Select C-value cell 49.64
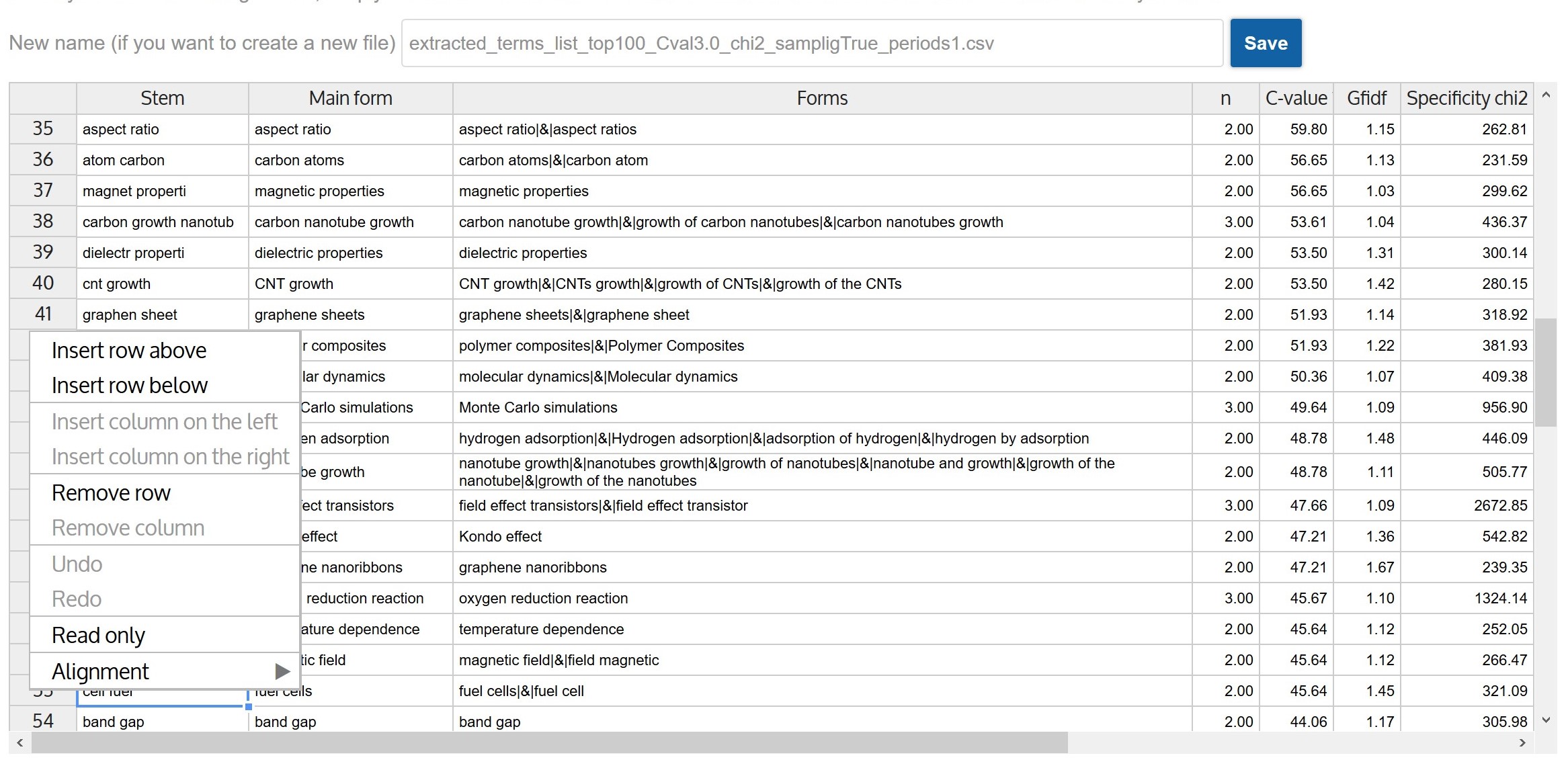Image resolution: width=1568 pixels, height=770 pixels. click(1296, 407)
